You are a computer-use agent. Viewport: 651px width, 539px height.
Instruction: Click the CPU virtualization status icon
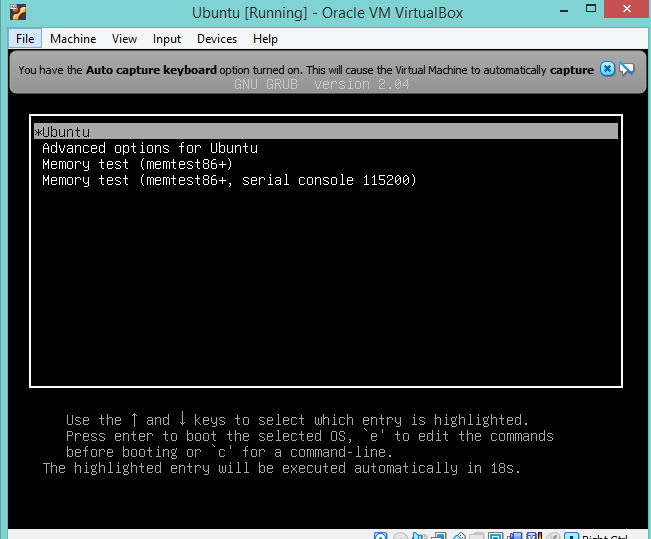pos(534,536)
